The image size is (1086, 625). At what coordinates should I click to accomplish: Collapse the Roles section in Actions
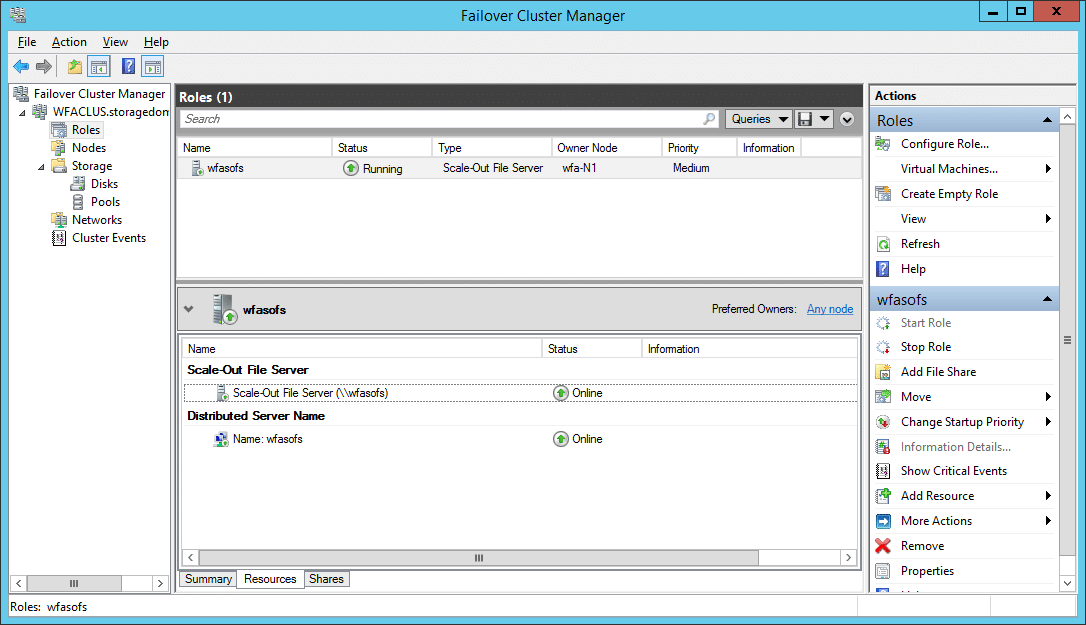tap(1047, 121)
